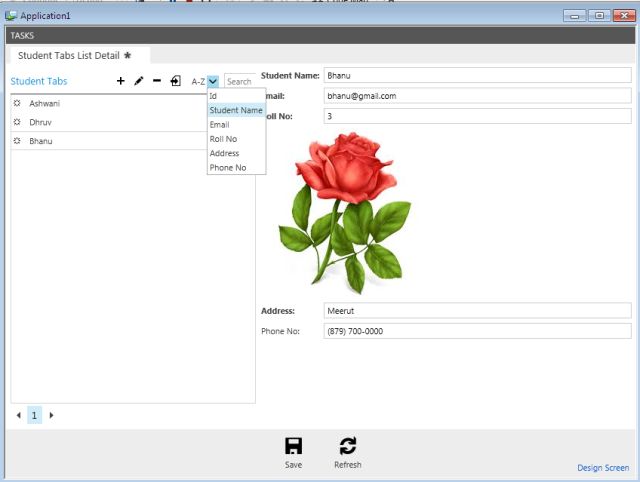Click the plus icon to add student
640x482 pixels.
tap(121, 81)
